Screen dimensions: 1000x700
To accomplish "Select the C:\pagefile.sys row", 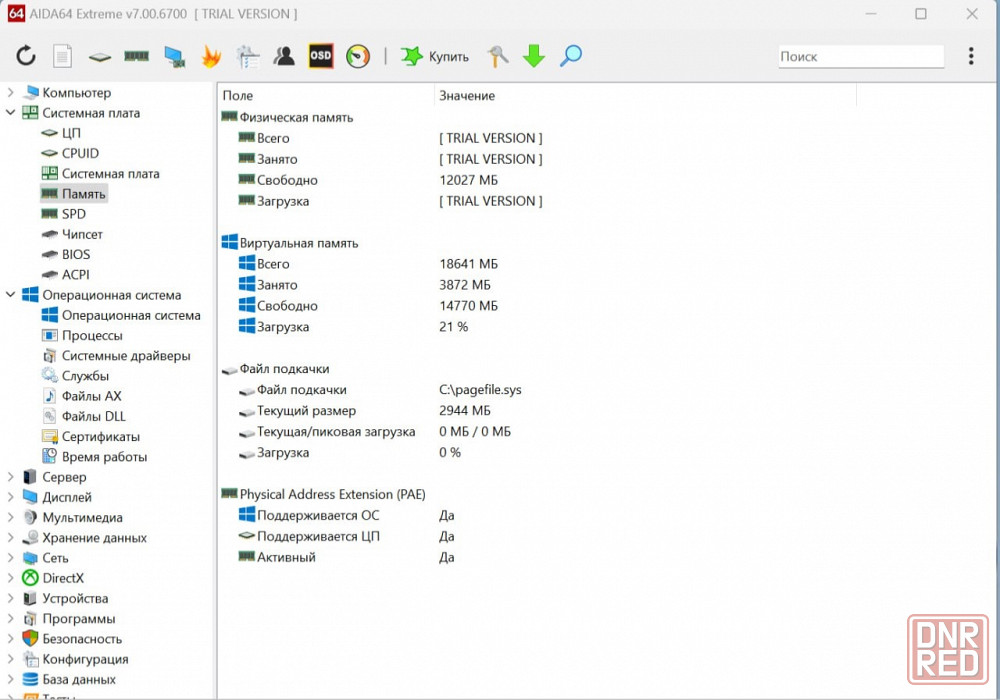I will coord(480,390).
